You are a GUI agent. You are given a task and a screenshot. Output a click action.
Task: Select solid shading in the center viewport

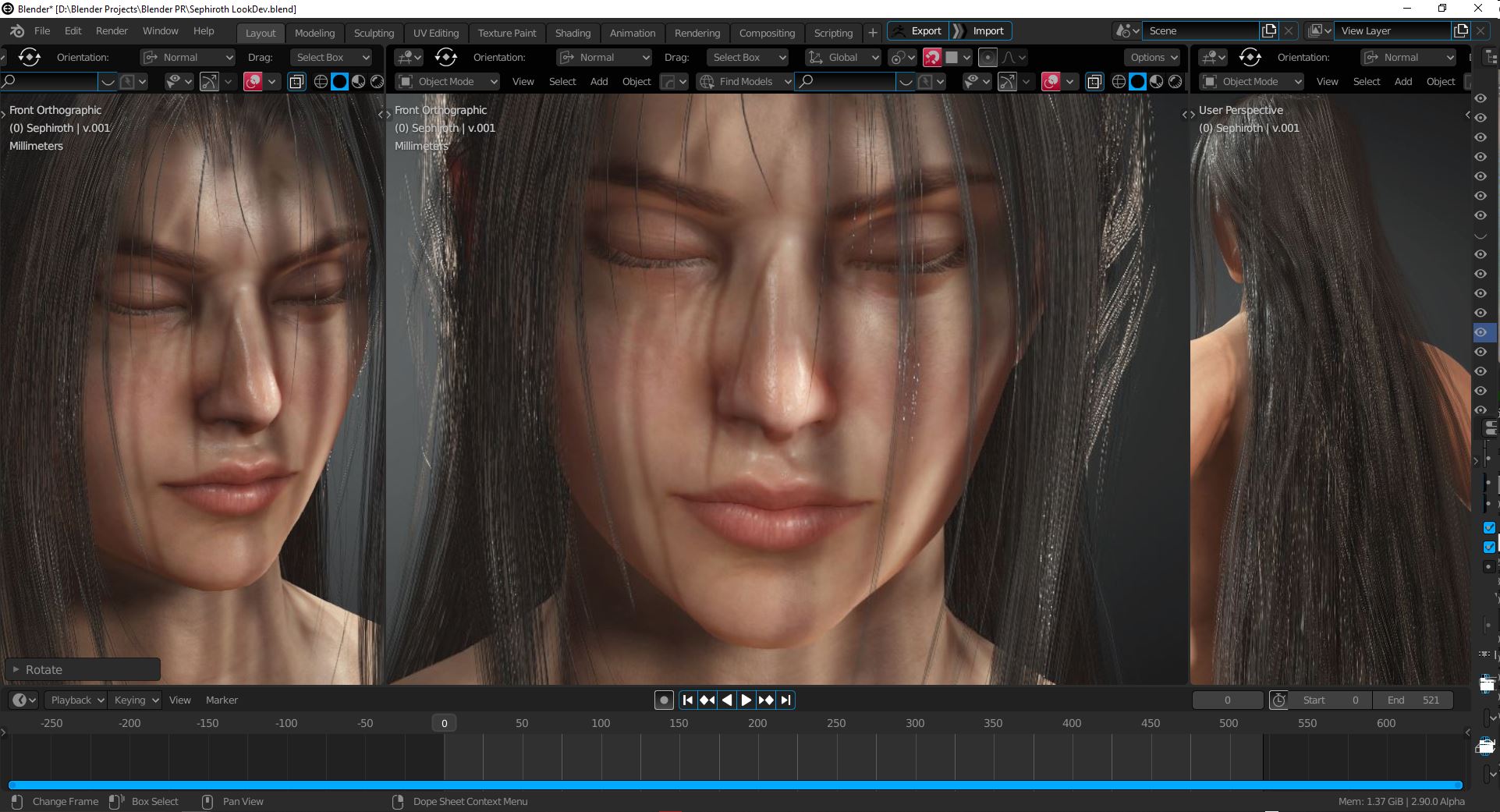click(1137, 81)
